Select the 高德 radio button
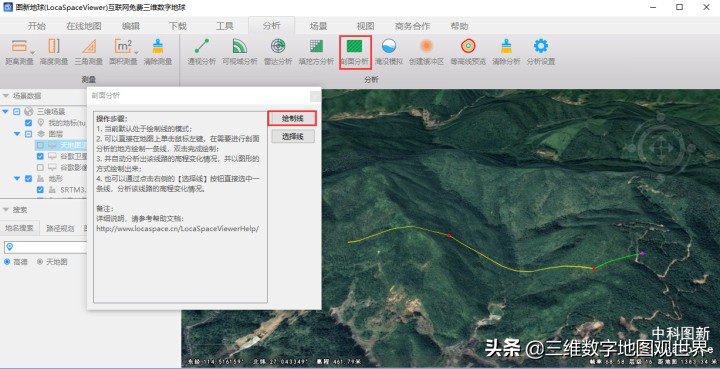 click(7, 262)
